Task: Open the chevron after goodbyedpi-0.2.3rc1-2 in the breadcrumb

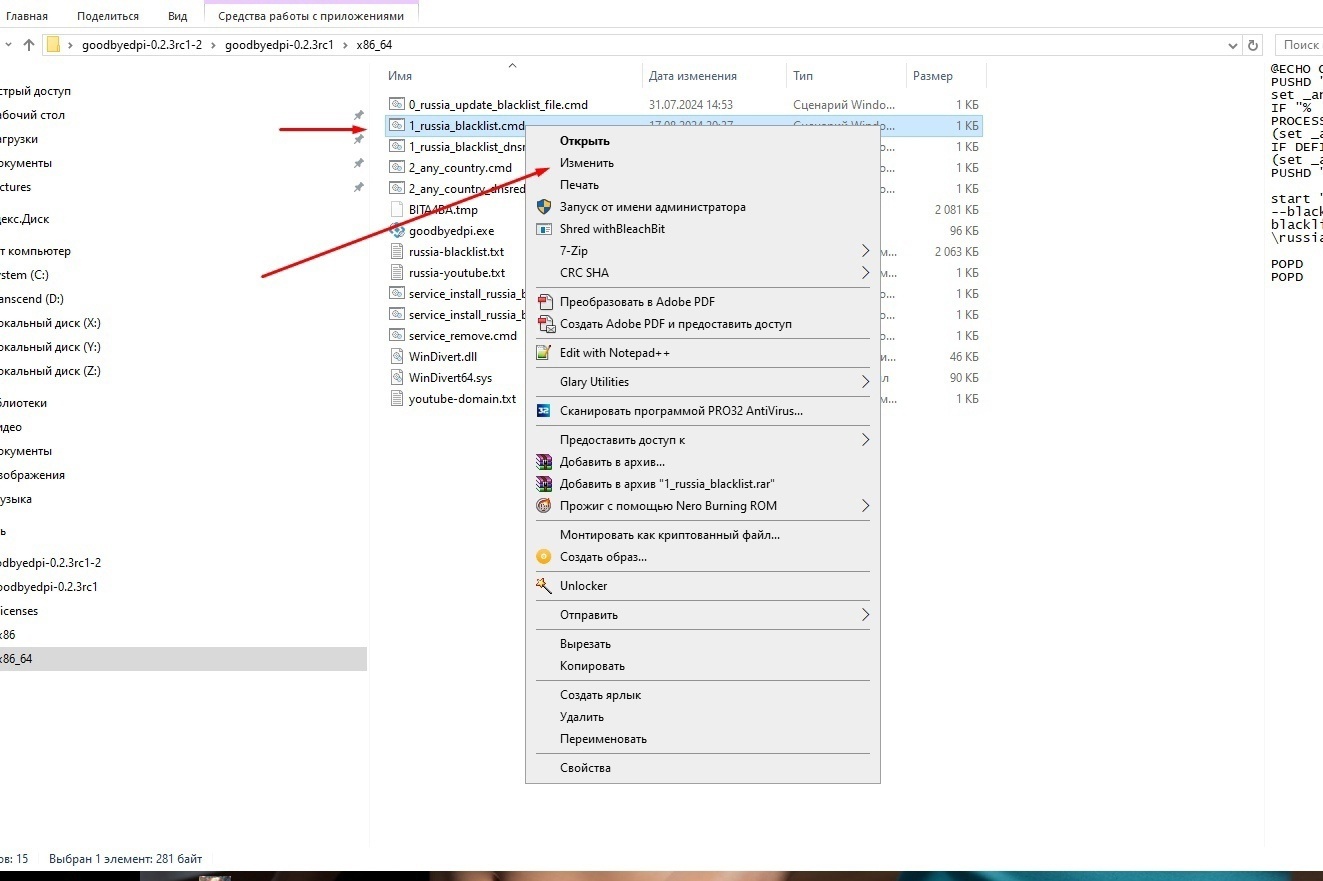Action: (x=213, y=45)
